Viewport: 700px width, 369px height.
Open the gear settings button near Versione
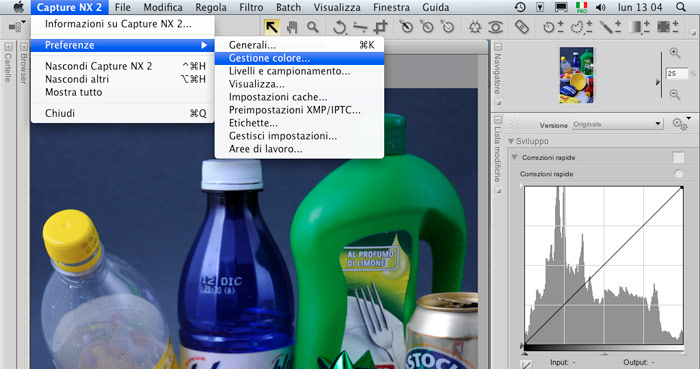[681, 124]
